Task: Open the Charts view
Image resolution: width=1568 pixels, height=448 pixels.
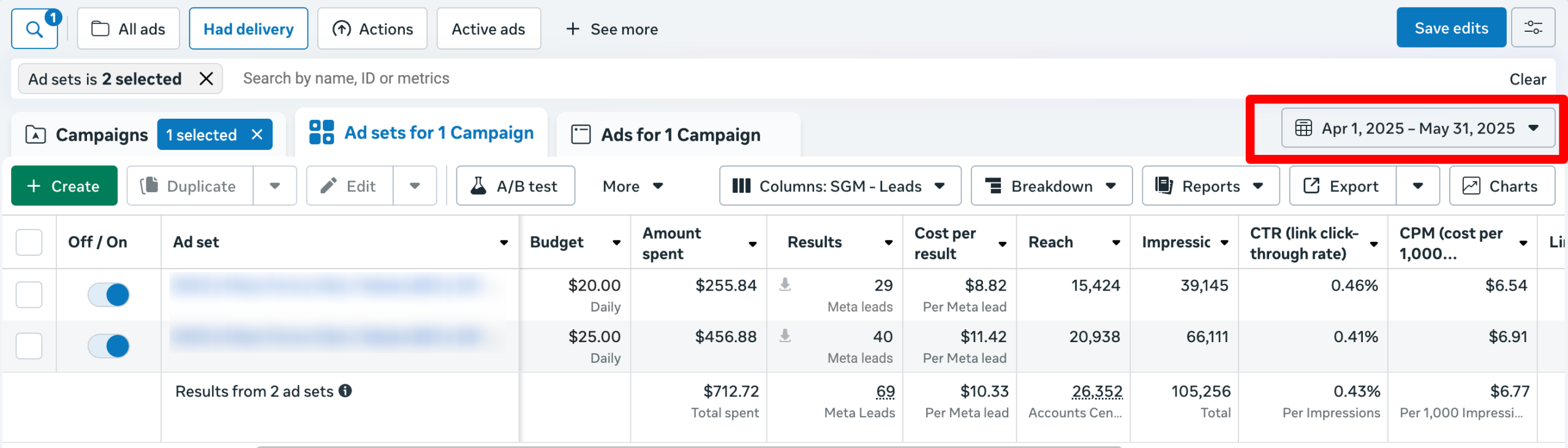Action: [1501, 186]
